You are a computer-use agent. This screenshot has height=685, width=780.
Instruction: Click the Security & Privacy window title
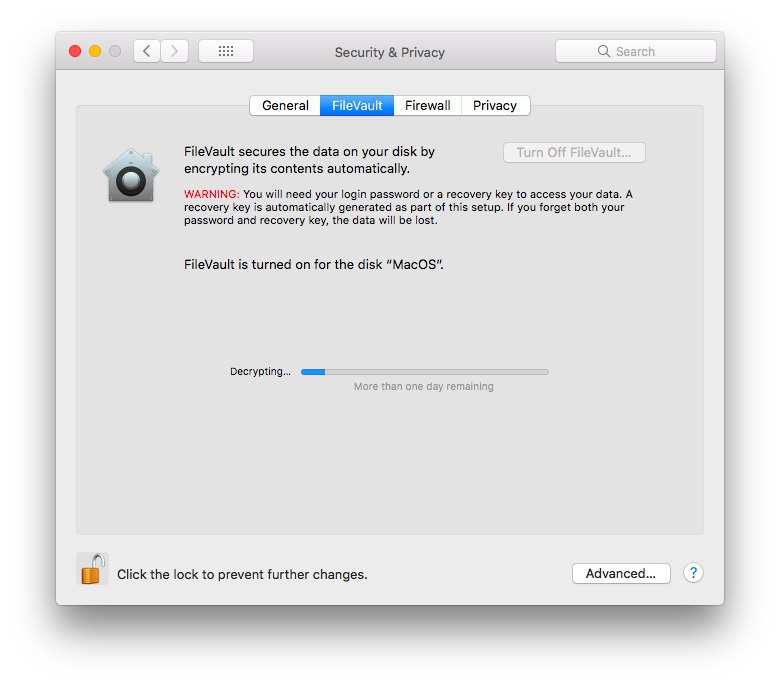[x=390, y=52]
